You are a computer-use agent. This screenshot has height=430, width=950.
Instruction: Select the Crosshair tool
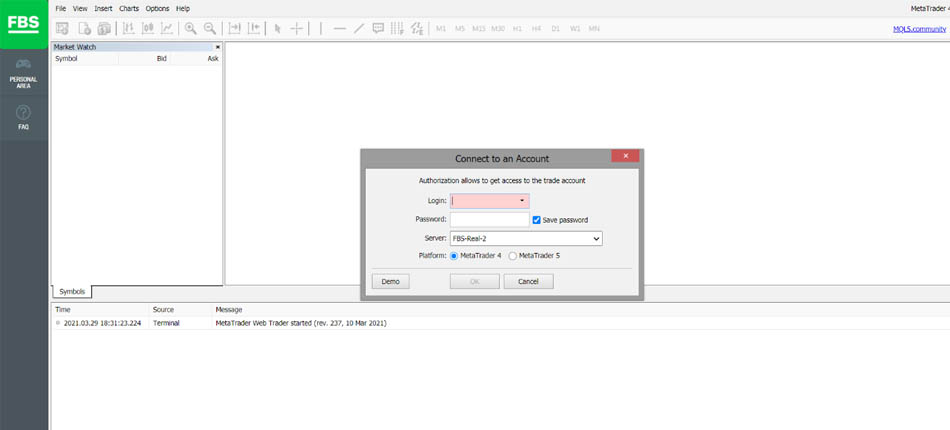point(296,28)
